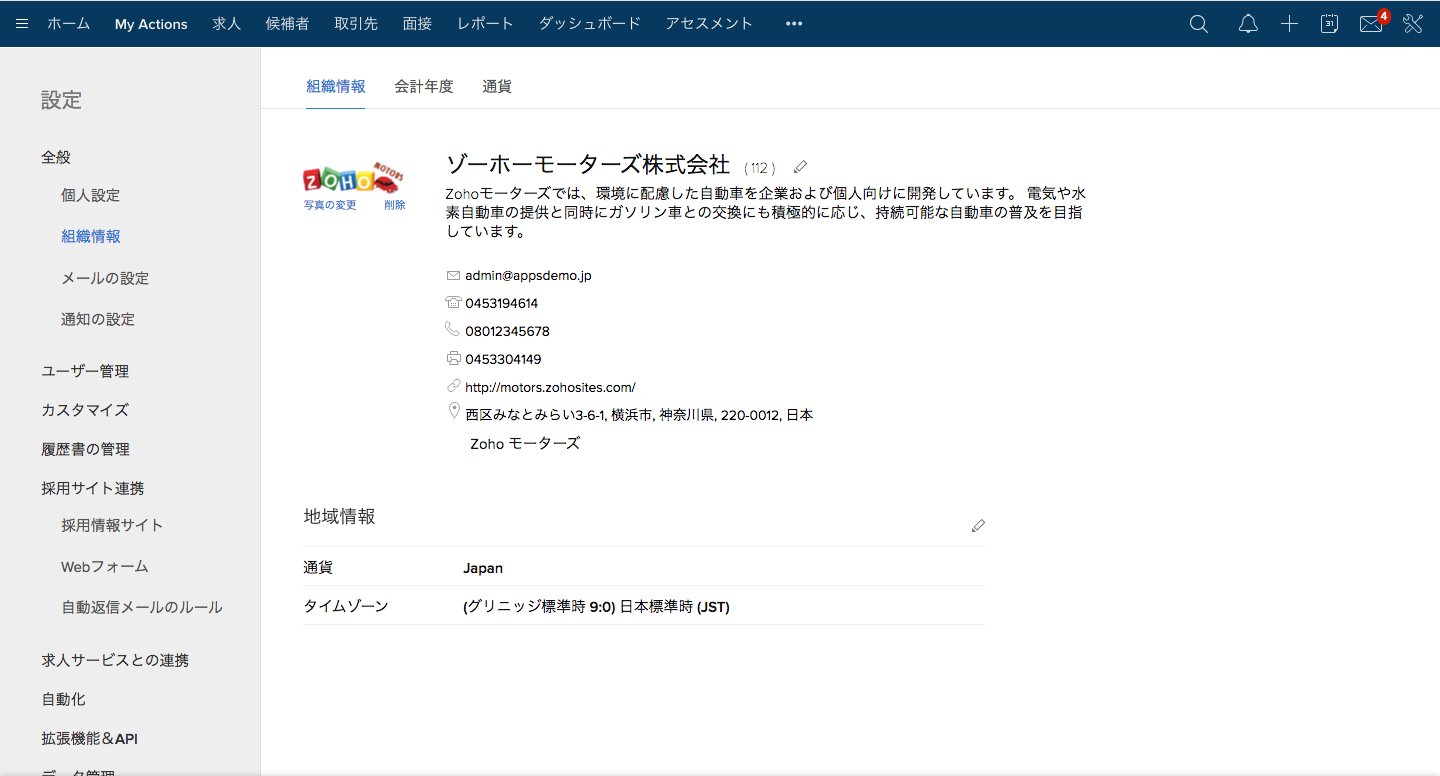Click the ゾーホーモーターズ株式会社 company title

point(588,165)
